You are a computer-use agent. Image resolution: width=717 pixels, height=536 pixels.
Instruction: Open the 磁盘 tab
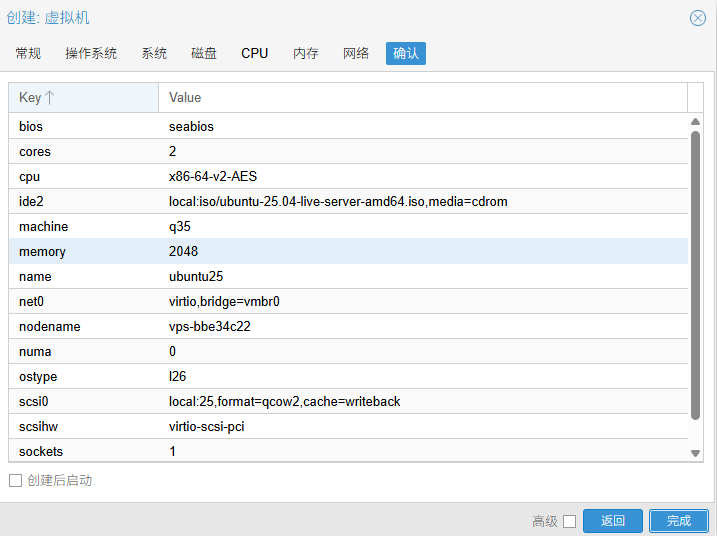pyautogui.click(x=204, y=53)
